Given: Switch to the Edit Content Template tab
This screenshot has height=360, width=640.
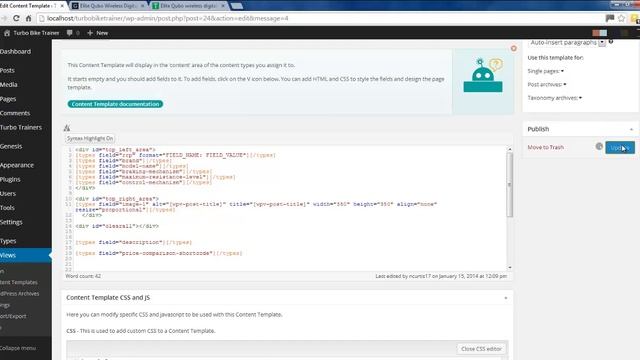Looking at the screenshot, I should click(x=29, y=6).
